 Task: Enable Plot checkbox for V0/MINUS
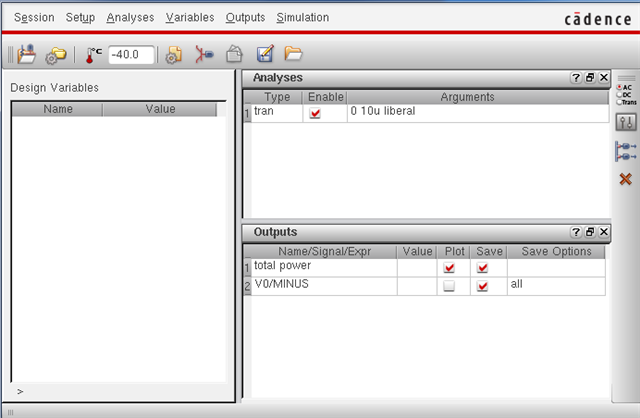point(449,286)
